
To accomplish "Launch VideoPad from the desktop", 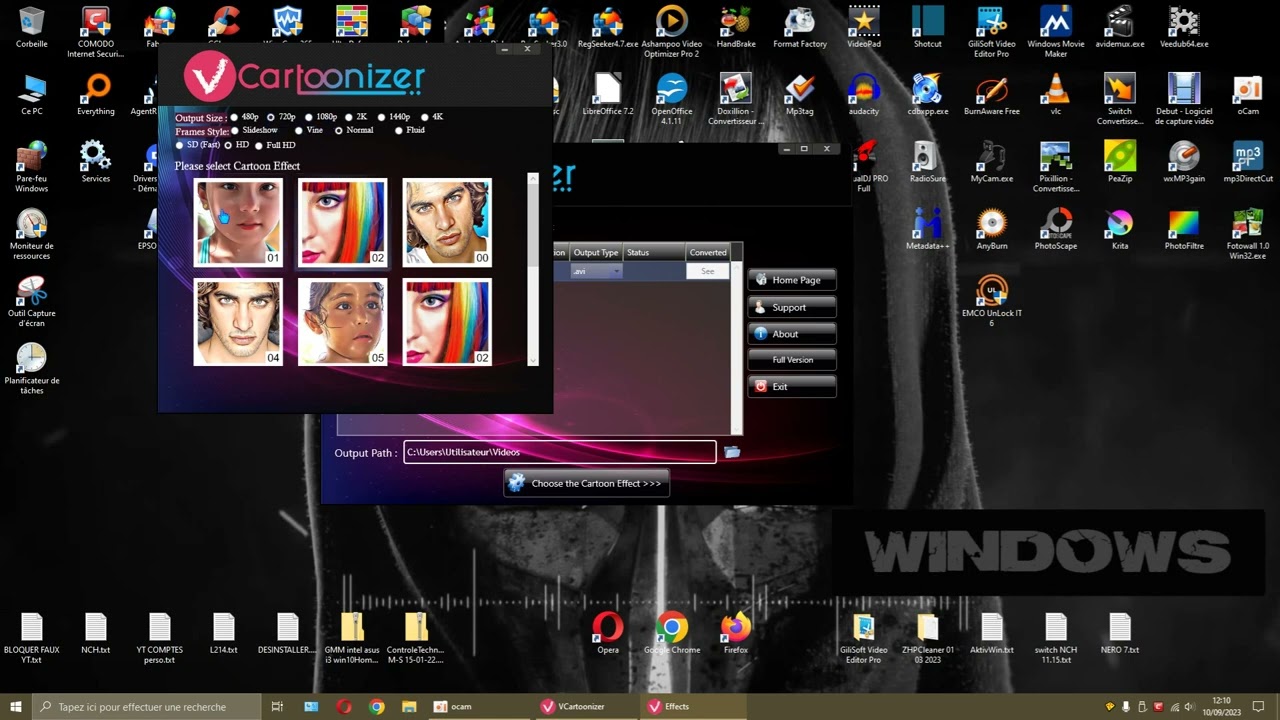I will 864,27.
